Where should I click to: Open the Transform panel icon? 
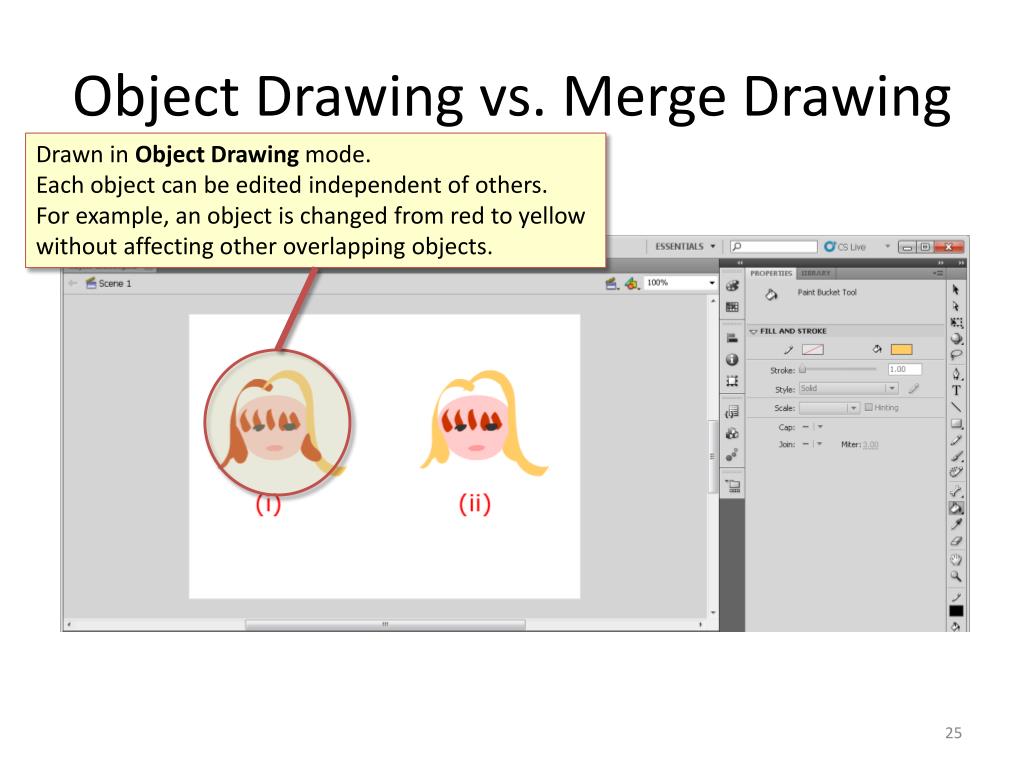(732, 381)
